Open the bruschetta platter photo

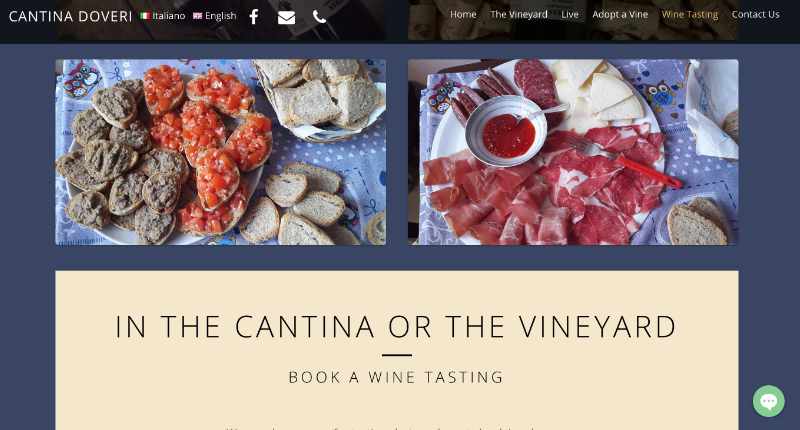[220, 152]
